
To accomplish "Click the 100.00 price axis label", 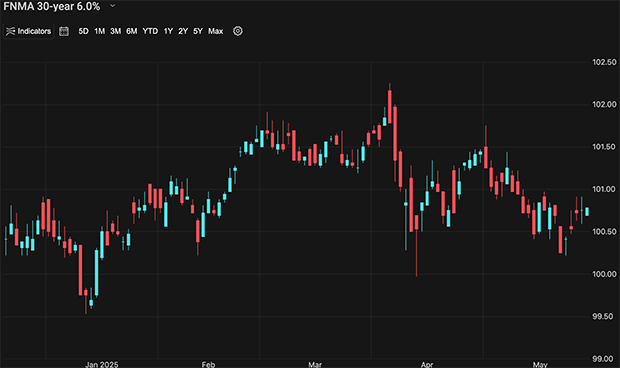I will 604,274.
